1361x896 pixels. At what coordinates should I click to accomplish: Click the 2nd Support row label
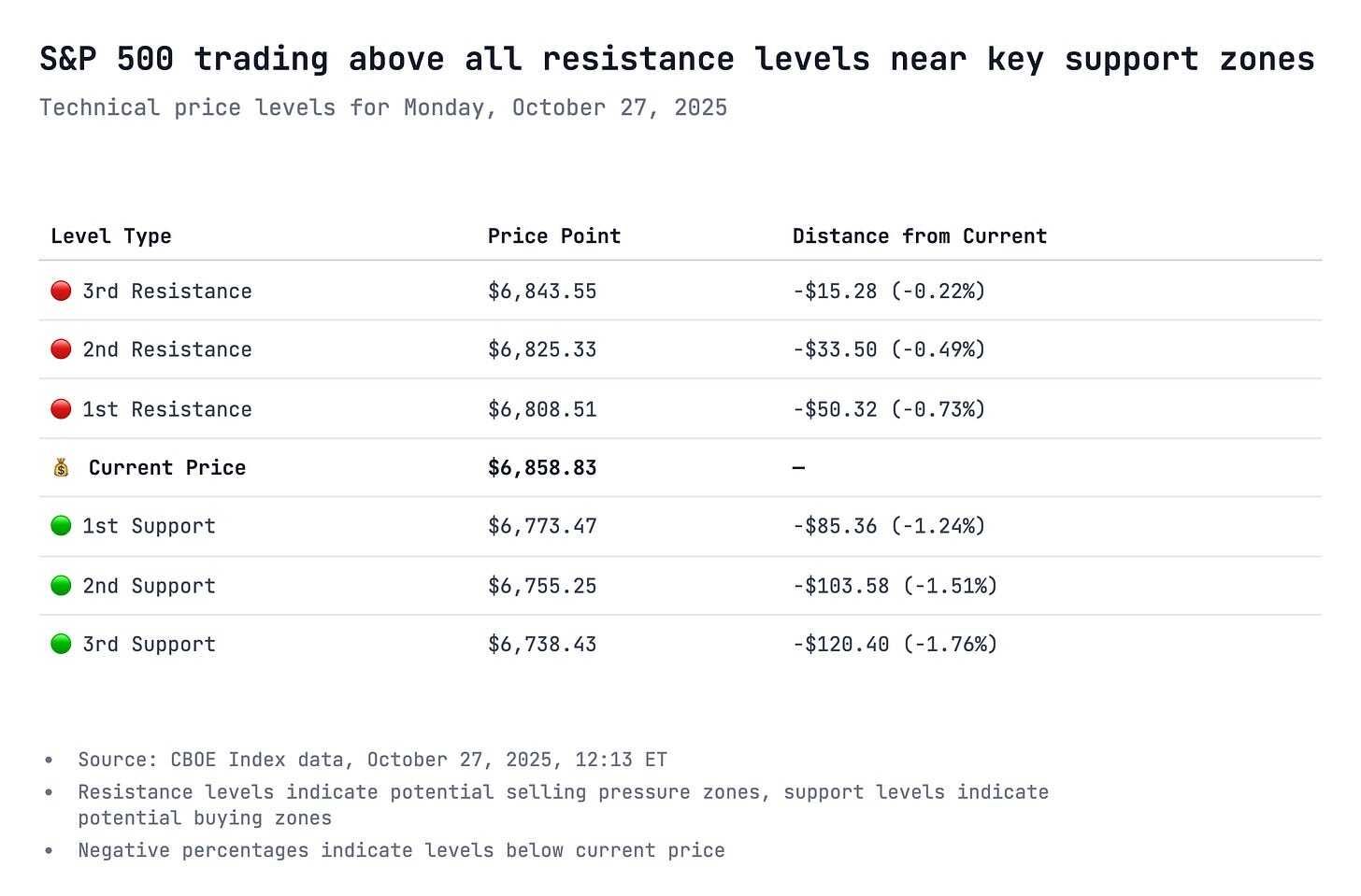pos(150,586)
